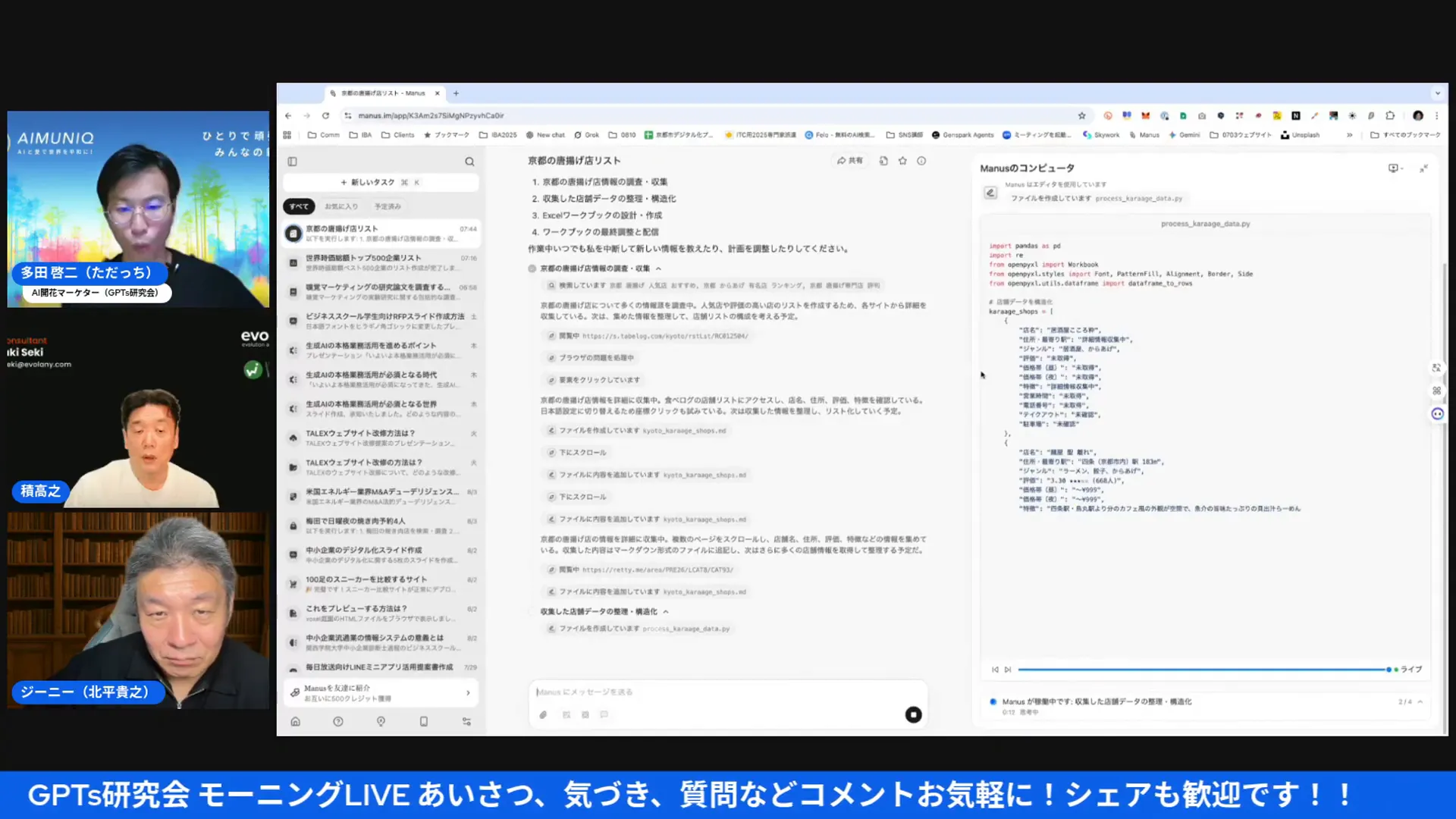
Task: Favorite this task with star icon
Action: click(902, 161)
